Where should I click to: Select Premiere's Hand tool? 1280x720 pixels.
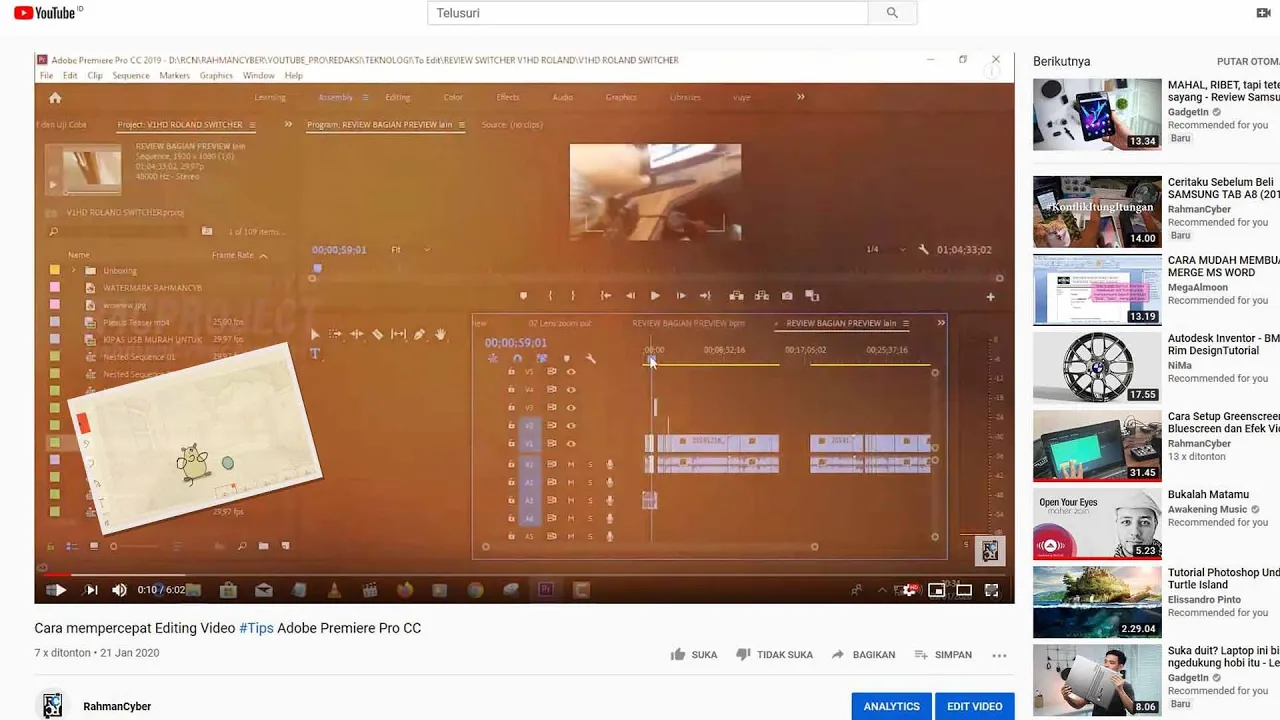tap(440, 334)
